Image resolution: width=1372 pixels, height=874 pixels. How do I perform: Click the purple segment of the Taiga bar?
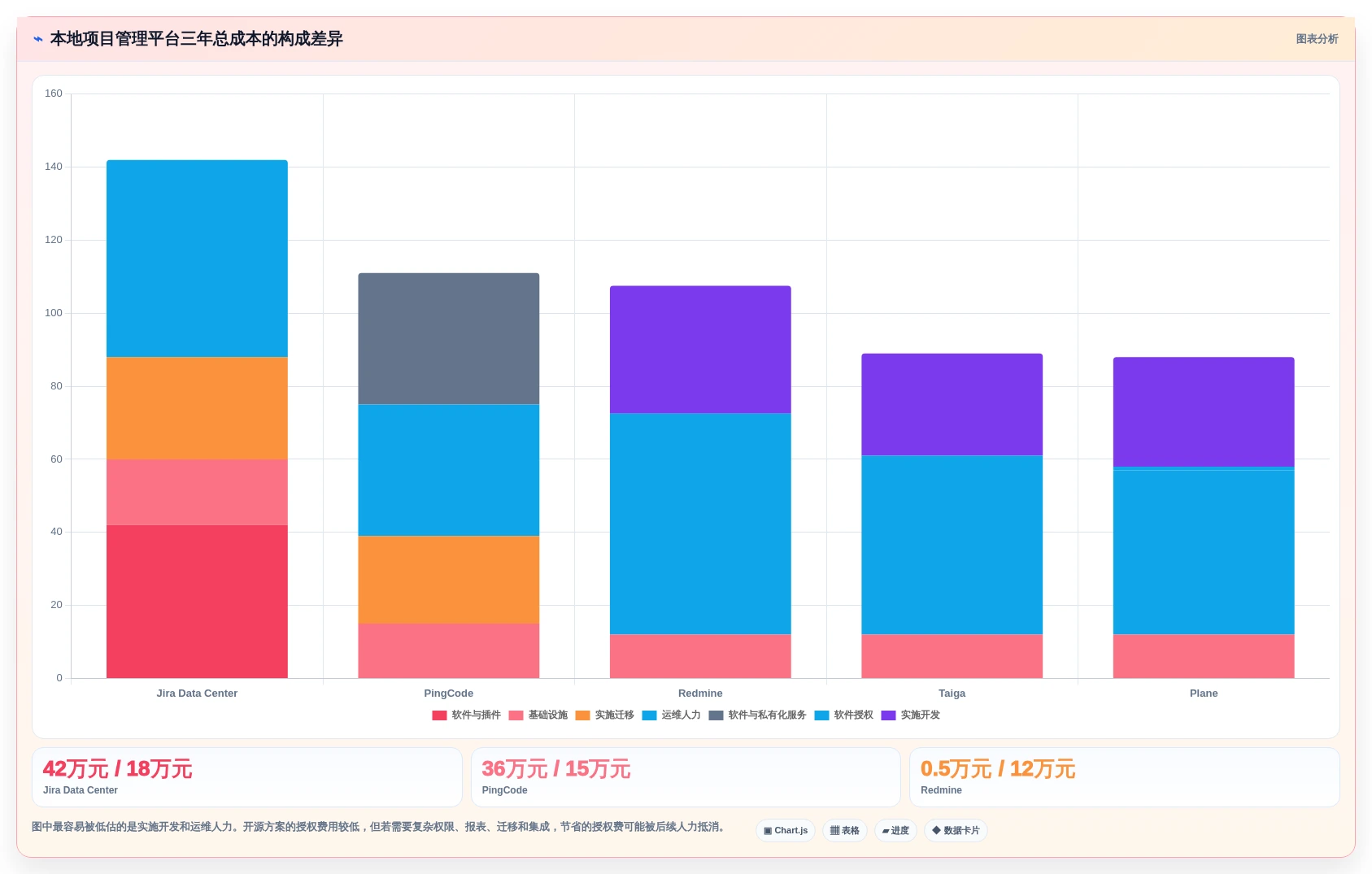click(952, 405)
